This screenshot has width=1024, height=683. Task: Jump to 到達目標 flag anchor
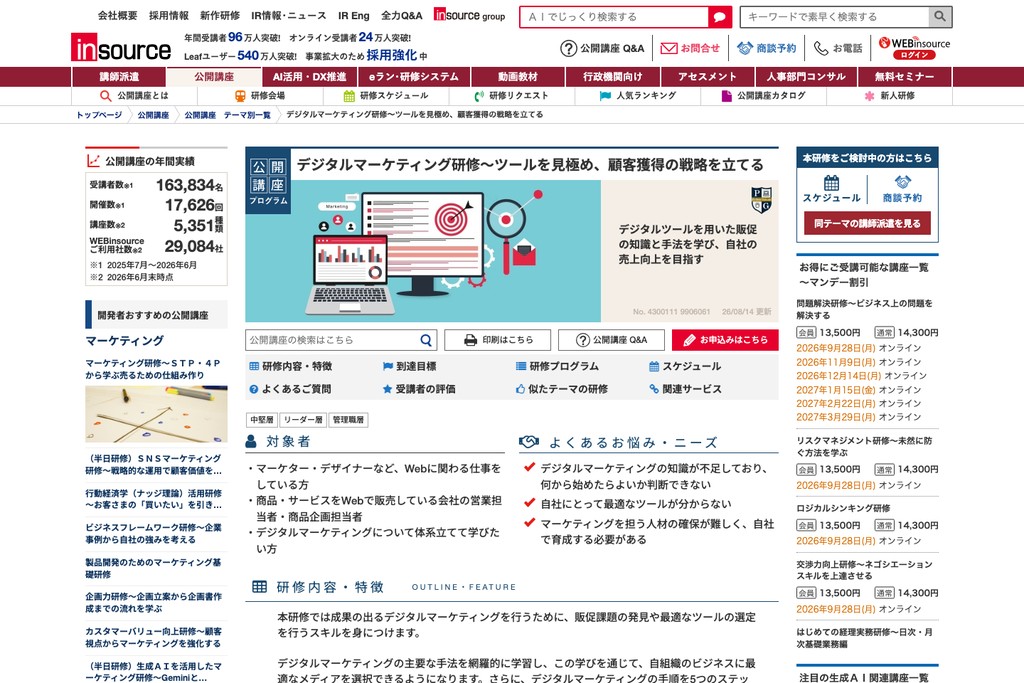pyautogui.click(x=409, y=366)
